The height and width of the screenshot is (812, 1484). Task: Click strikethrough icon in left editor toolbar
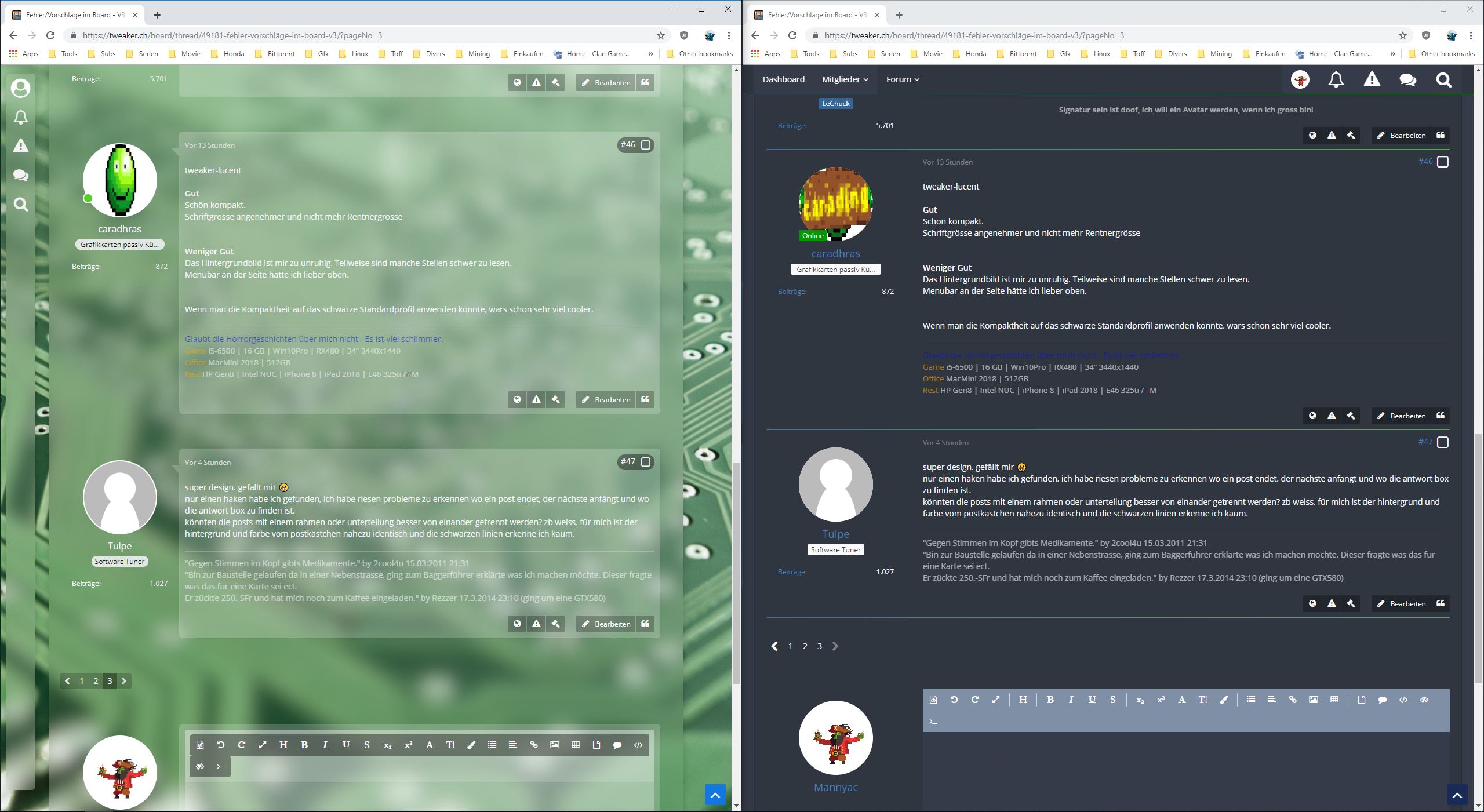click(x=367, y=745)
